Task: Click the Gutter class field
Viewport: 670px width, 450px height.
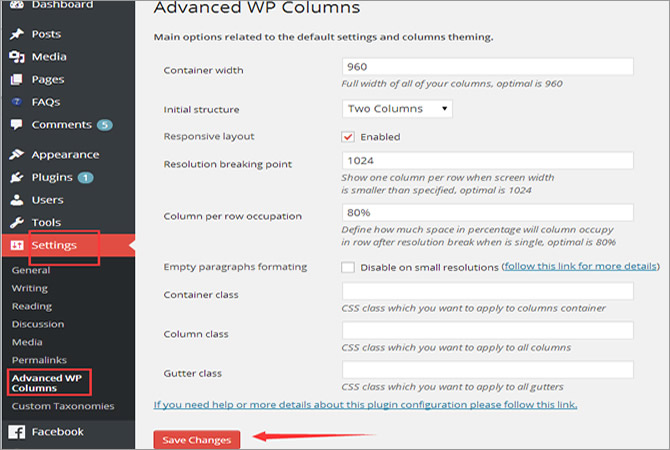Action: [488, 370]
